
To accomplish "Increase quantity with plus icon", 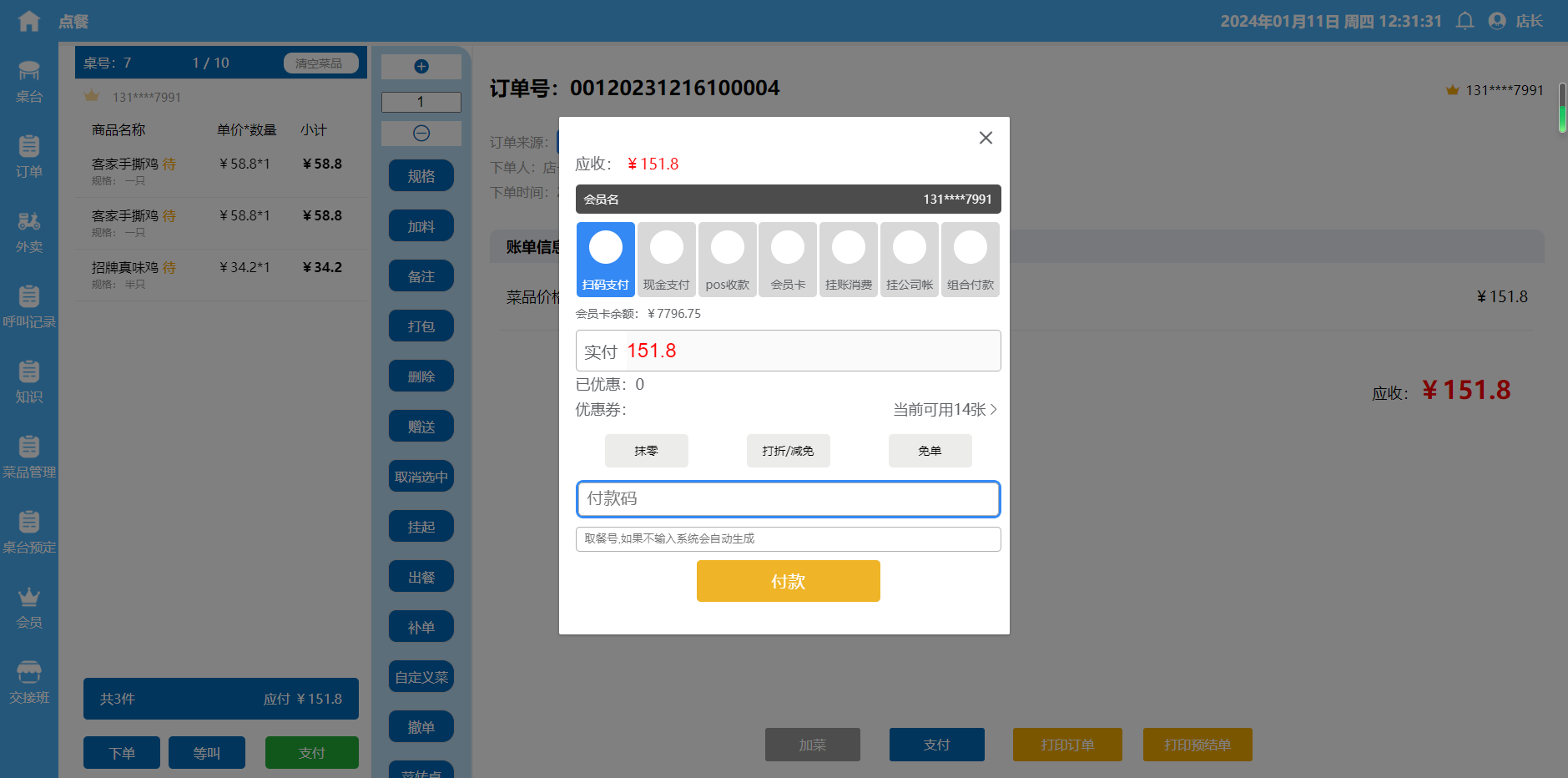I will (421, 67).
